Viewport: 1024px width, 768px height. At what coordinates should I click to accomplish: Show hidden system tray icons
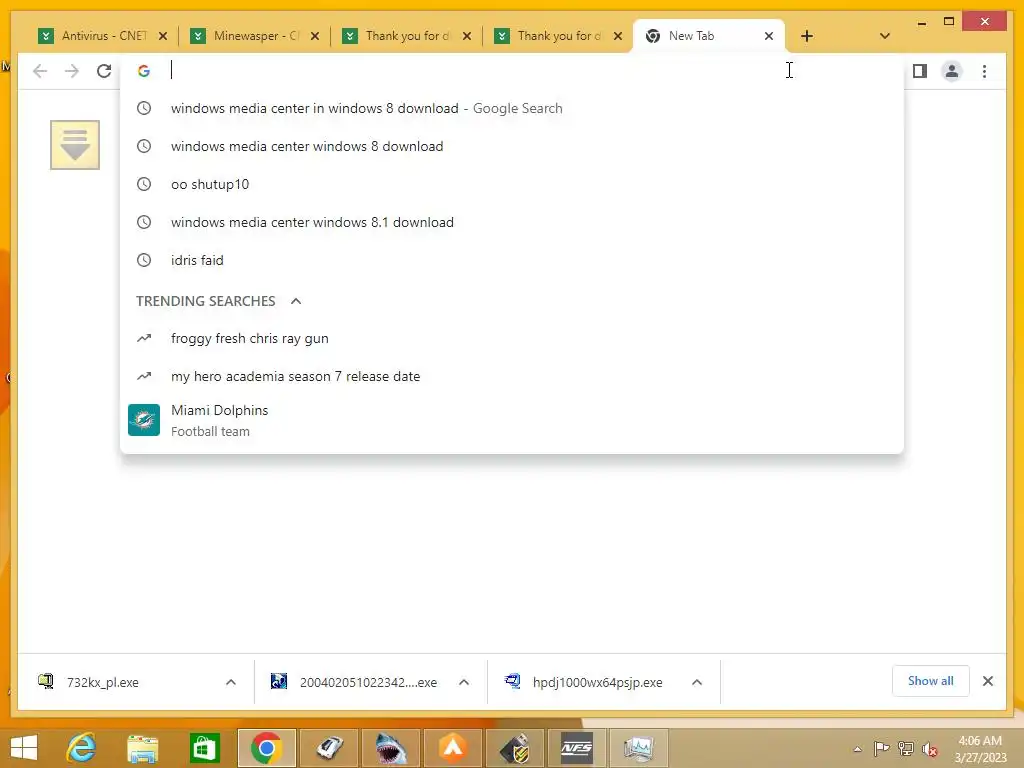tap(857, 749)
